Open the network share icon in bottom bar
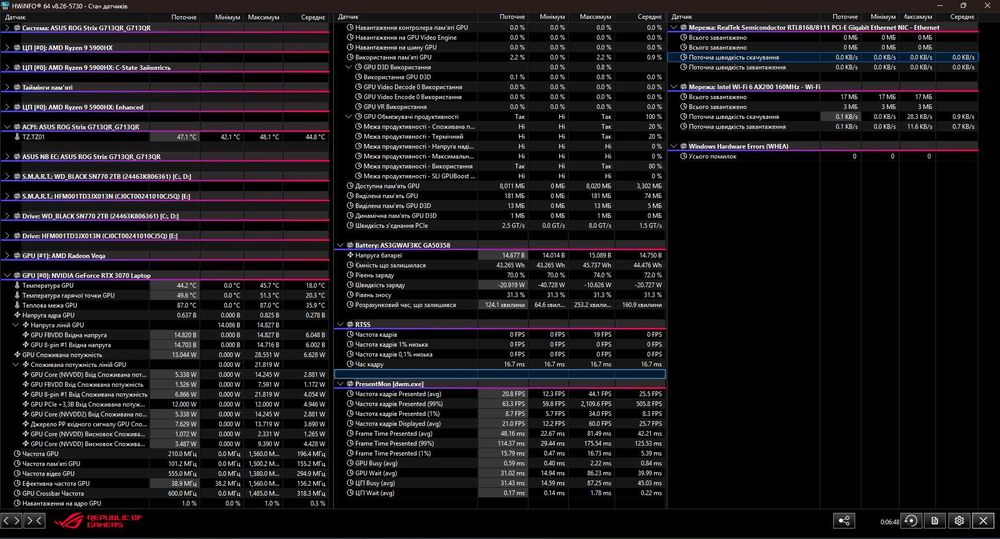This screenshot has height=539, width=1000. tap(844, 521)
